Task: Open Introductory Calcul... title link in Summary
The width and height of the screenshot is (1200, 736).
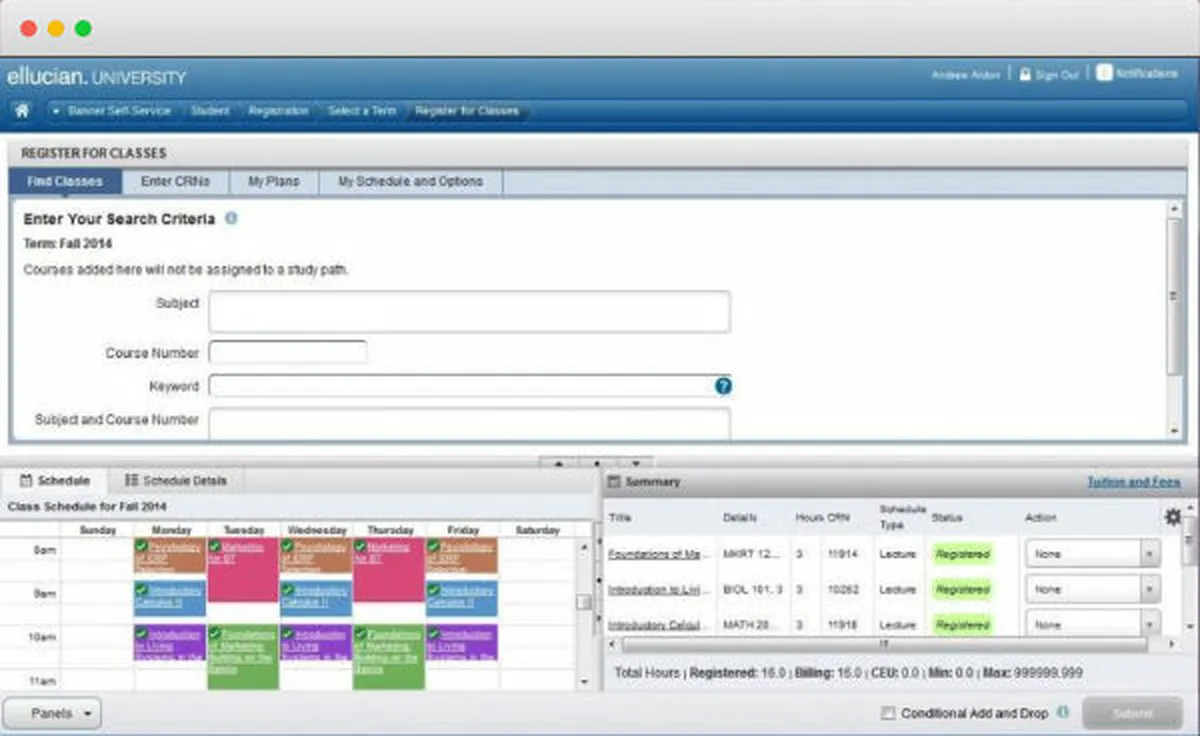Action: point(660,625)
